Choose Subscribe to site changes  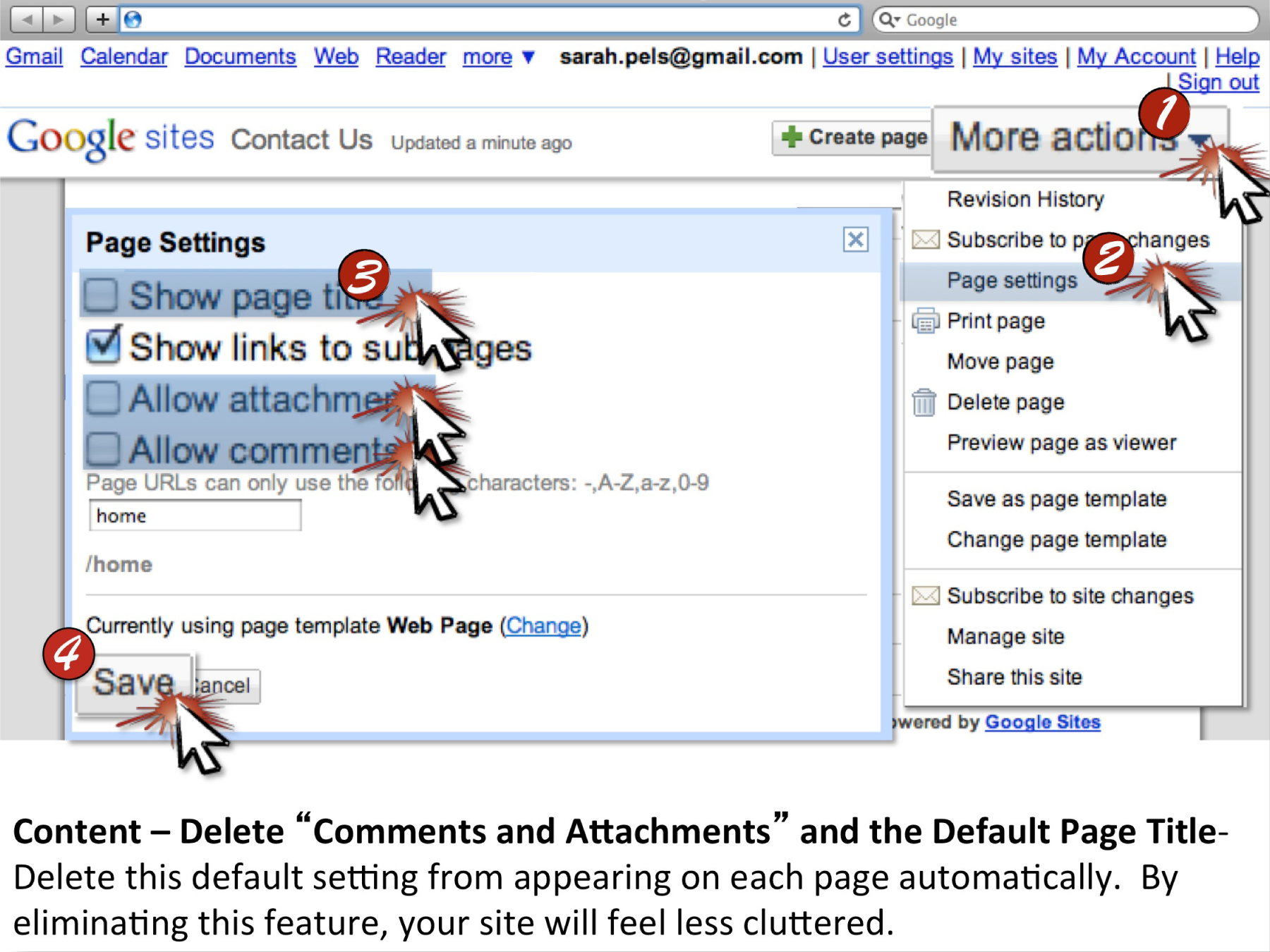[1070, 596]
